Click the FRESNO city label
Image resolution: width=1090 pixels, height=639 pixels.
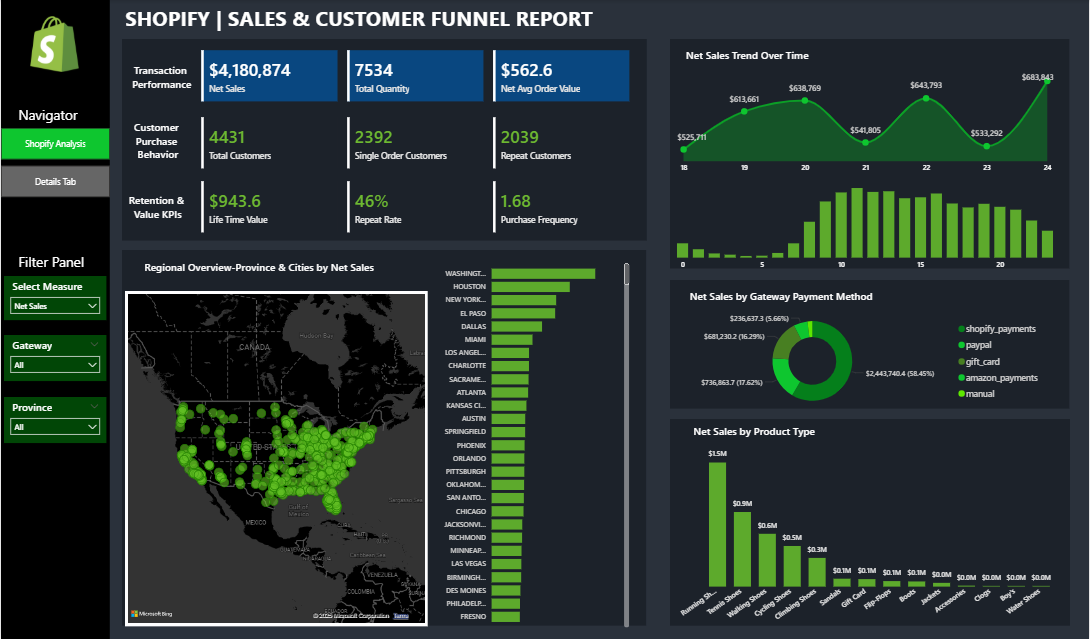[x=473, y=617]
